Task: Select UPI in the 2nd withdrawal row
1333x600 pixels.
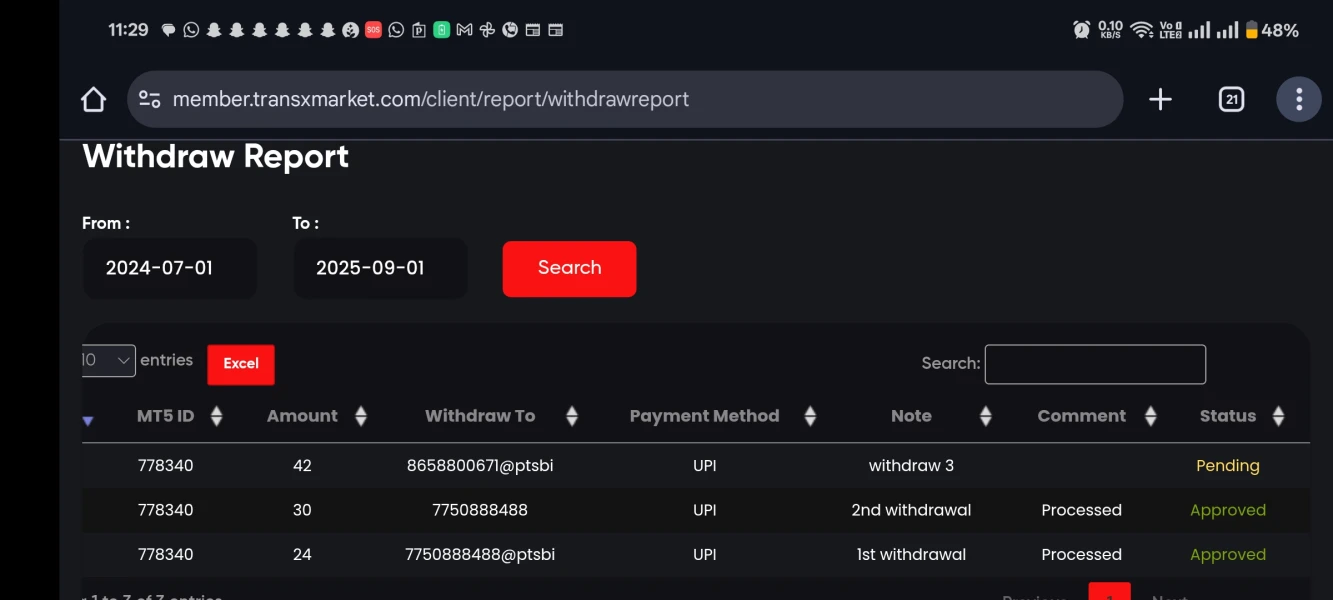Action: point(705,510)
